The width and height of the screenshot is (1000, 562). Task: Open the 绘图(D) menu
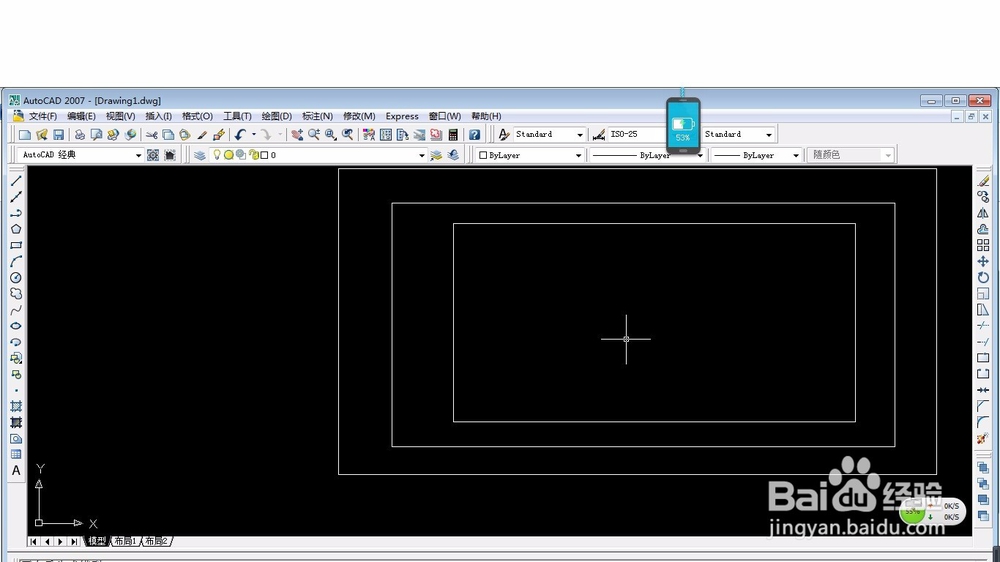point(276,116)
